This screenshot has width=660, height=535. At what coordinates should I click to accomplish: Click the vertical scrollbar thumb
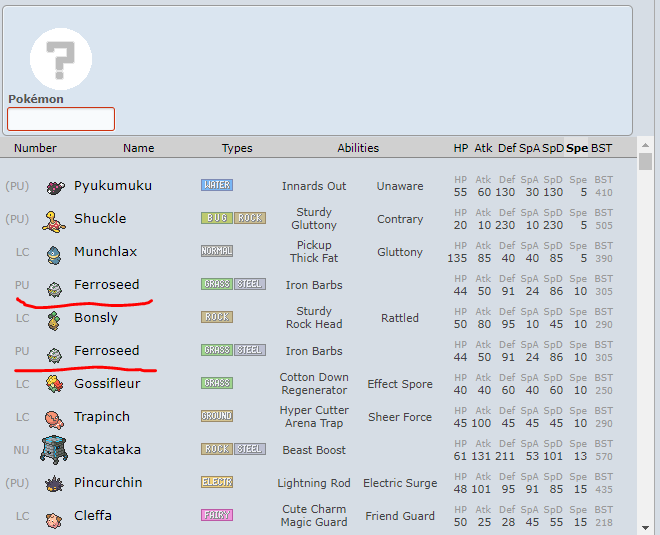coord(645,162)
